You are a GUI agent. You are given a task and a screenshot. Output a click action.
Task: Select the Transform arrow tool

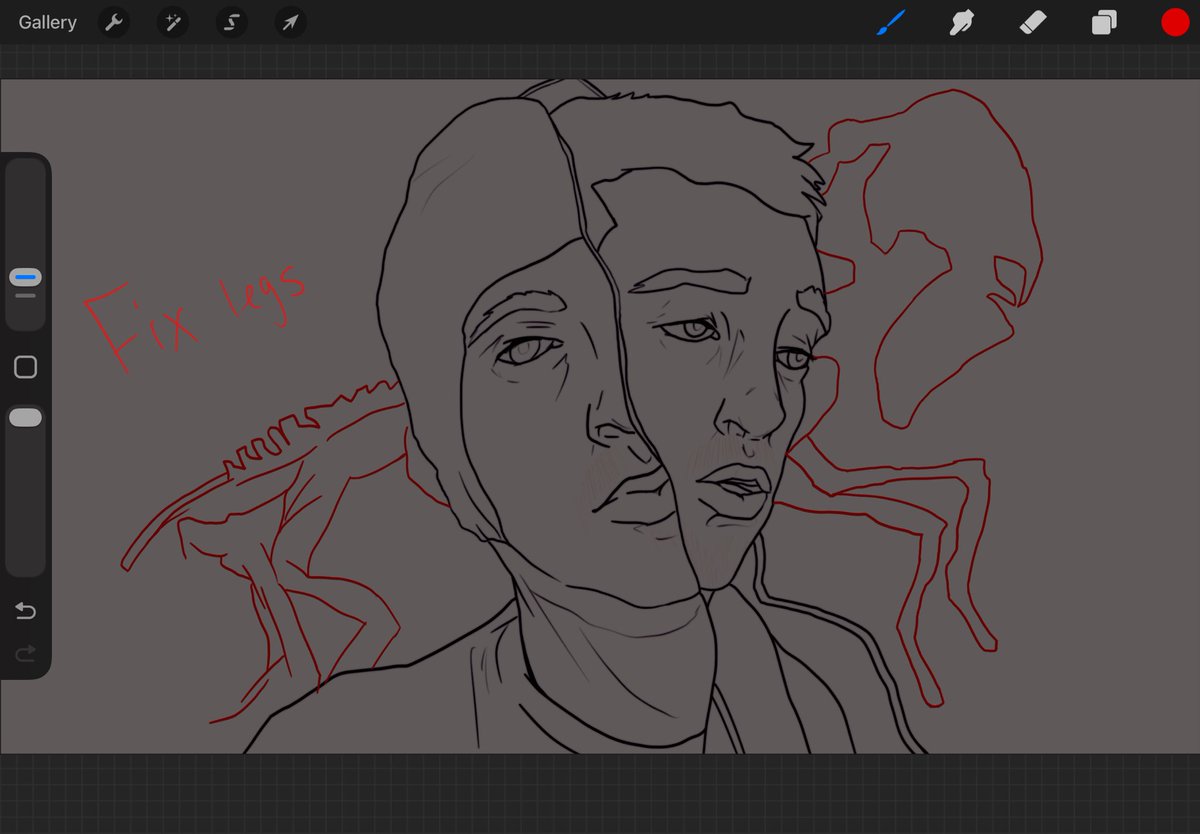coord(289,22)
